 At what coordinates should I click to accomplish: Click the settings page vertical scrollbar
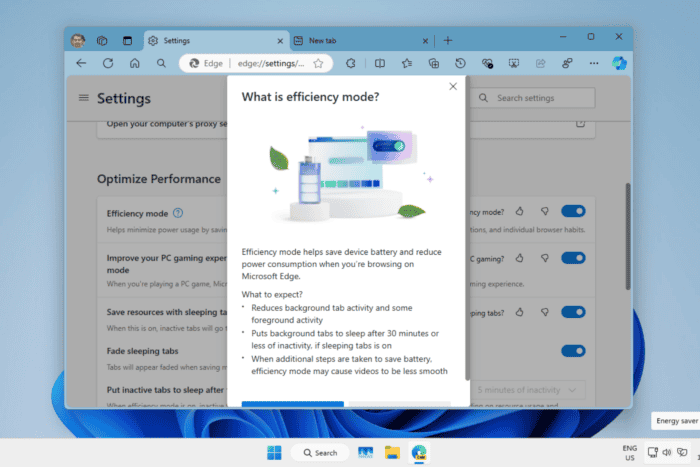click(x=628, y=237)
